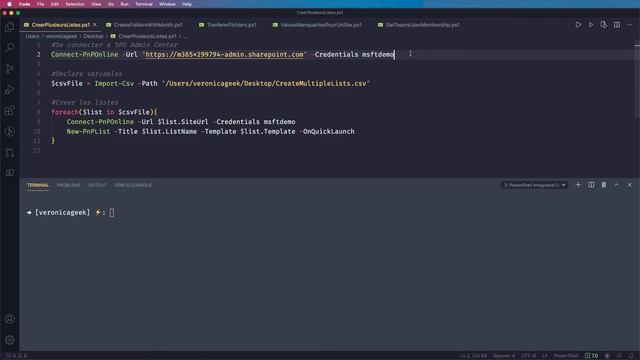Click the veronicageek breadcrumb segment
The width and height of the screenshot is (640, 360).
pos(61,36)
